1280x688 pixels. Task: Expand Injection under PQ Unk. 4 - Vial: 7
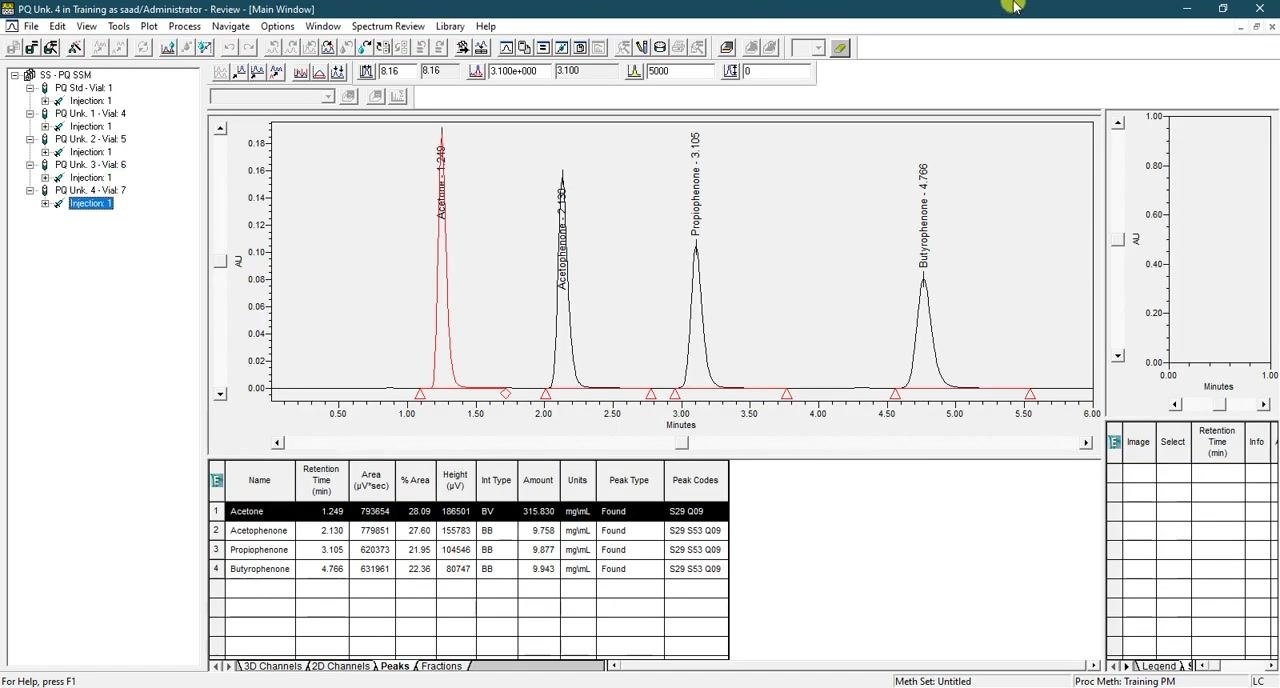pyautogui.click(x=45, y=203)
